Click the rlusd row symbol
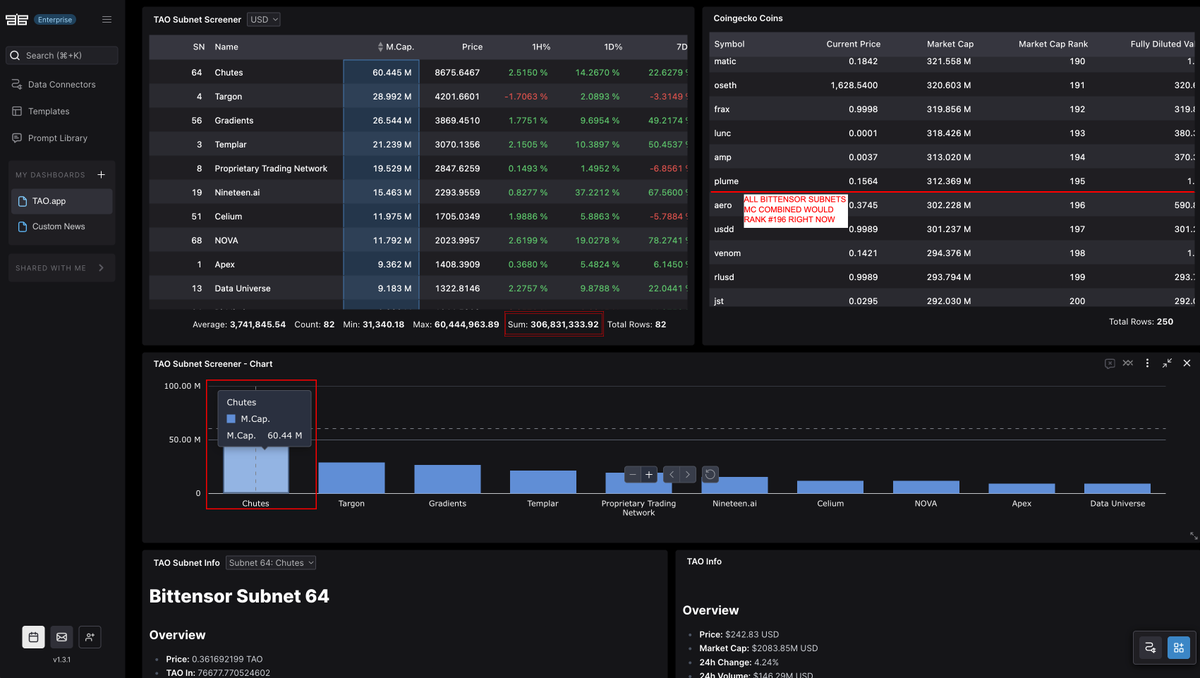The height and width of the screenshot is (678, 1200). (x=724, y=277)
